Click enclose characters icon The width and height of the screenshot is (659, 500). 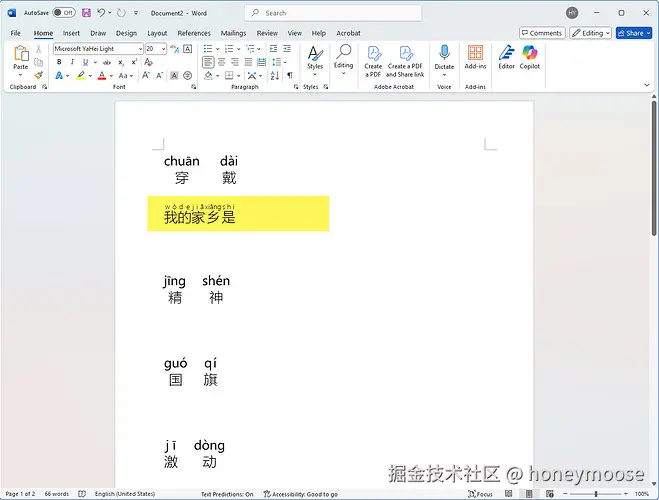coord(188,75)
